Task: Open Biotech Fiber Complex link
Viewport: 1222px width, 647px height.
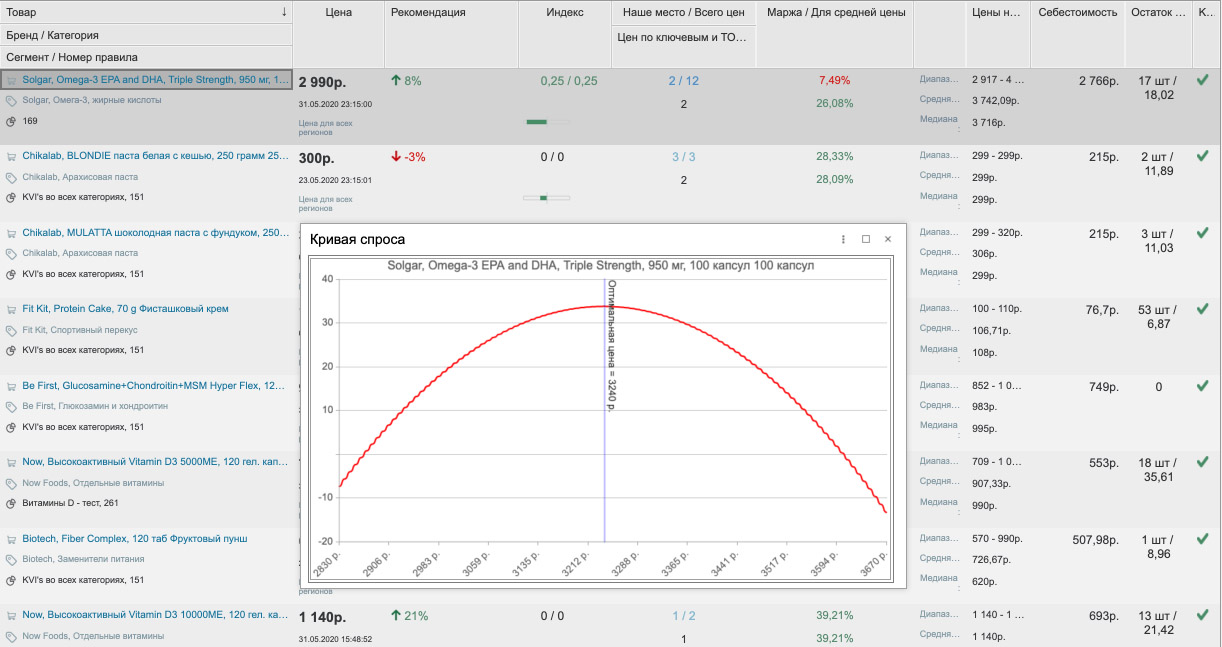Action: pyautogui.click(x=135, y=539)
